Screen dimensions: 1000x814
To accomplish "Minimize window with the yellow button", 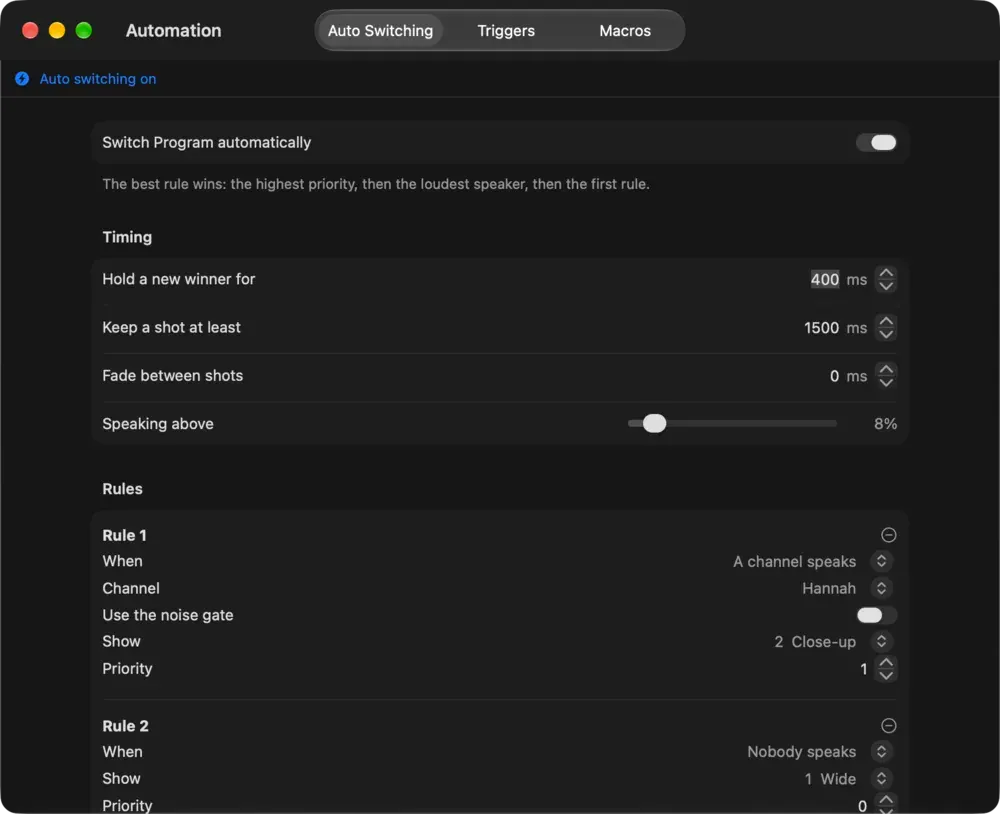I will pos(57,31).
